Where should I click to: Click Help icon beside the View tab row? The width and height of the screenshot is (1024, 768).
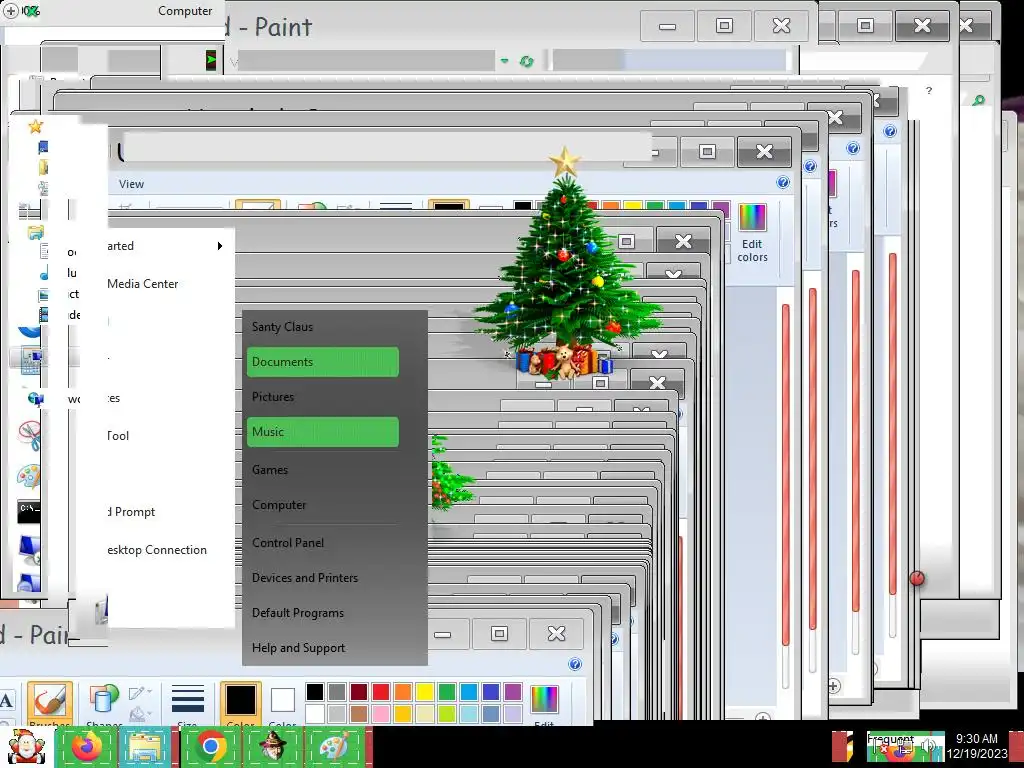[783, 183]
